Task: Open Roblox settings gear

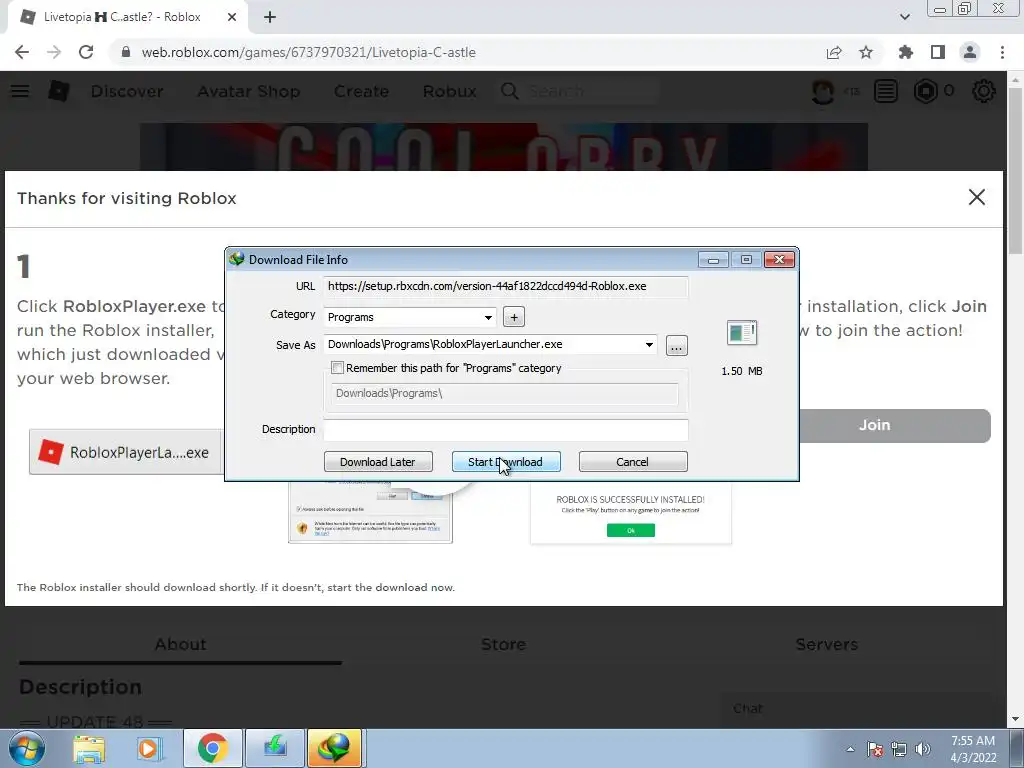Action: (x=984, y=91)
